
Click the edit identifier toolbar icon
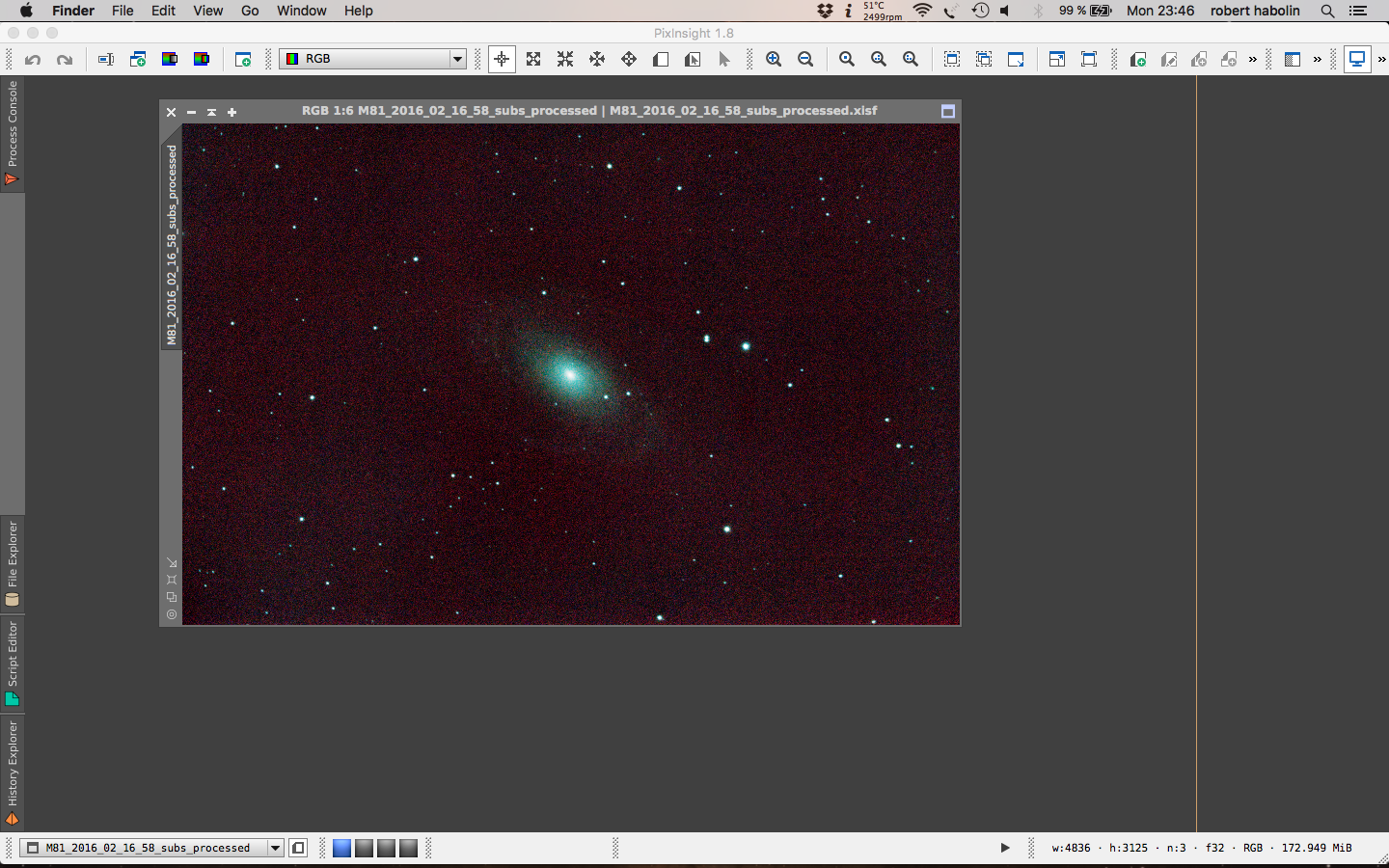(106, 60)
